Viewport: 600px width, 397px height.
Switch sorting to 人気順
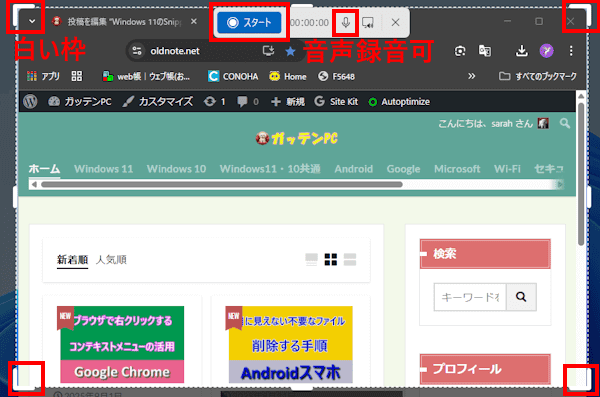coord(111,260)
